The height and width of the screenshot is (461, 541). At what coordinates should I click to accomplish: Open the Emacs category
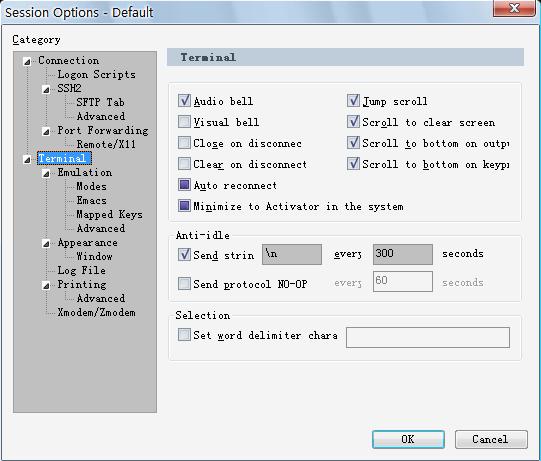(91, 200)
